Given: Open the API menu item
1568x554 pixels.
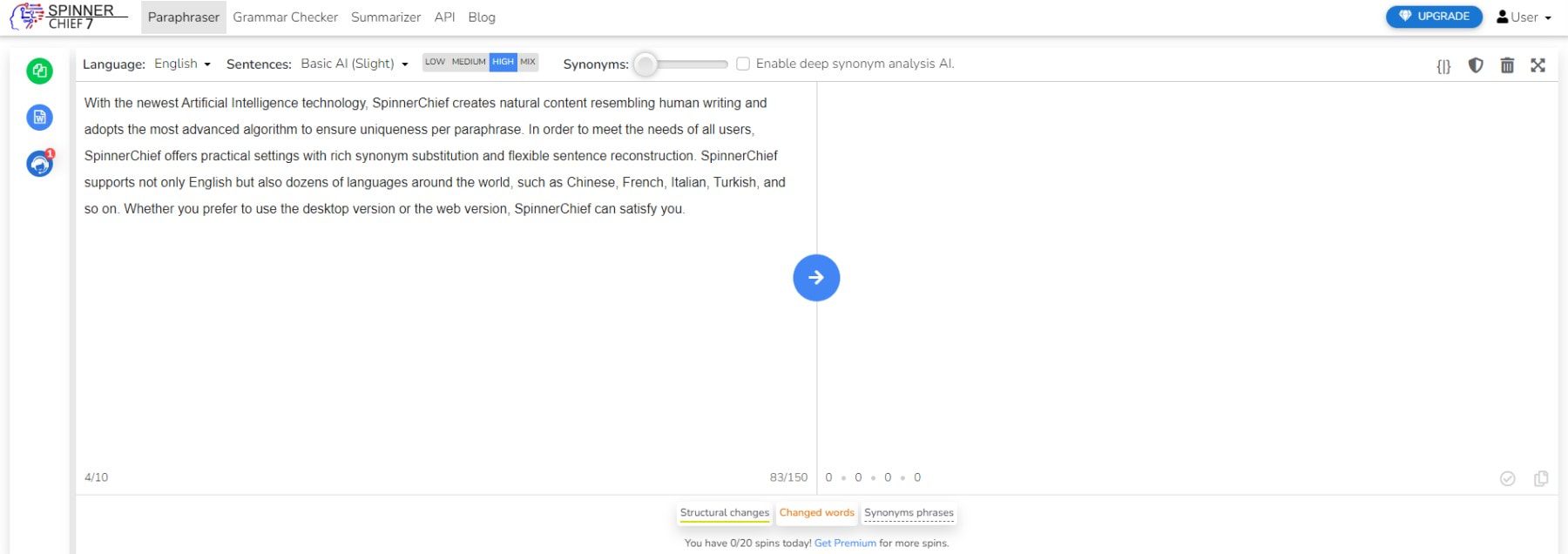Looking at the screenshot, I should [x=444, y=17].
